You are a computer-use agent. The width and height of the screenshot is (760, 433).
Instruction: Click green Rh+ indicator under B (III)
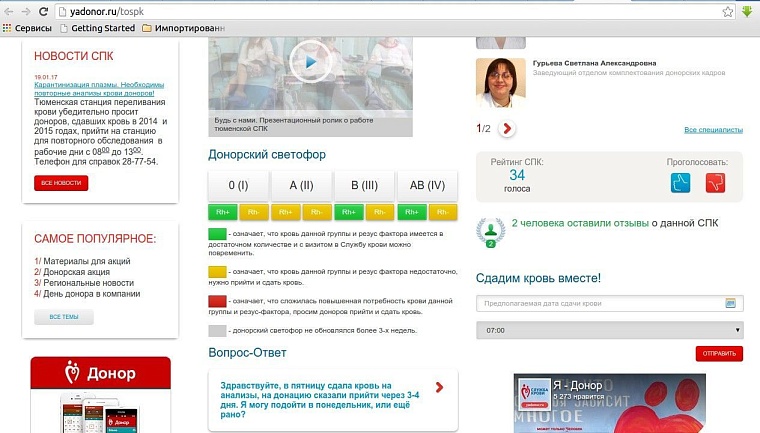click(349, 212)
